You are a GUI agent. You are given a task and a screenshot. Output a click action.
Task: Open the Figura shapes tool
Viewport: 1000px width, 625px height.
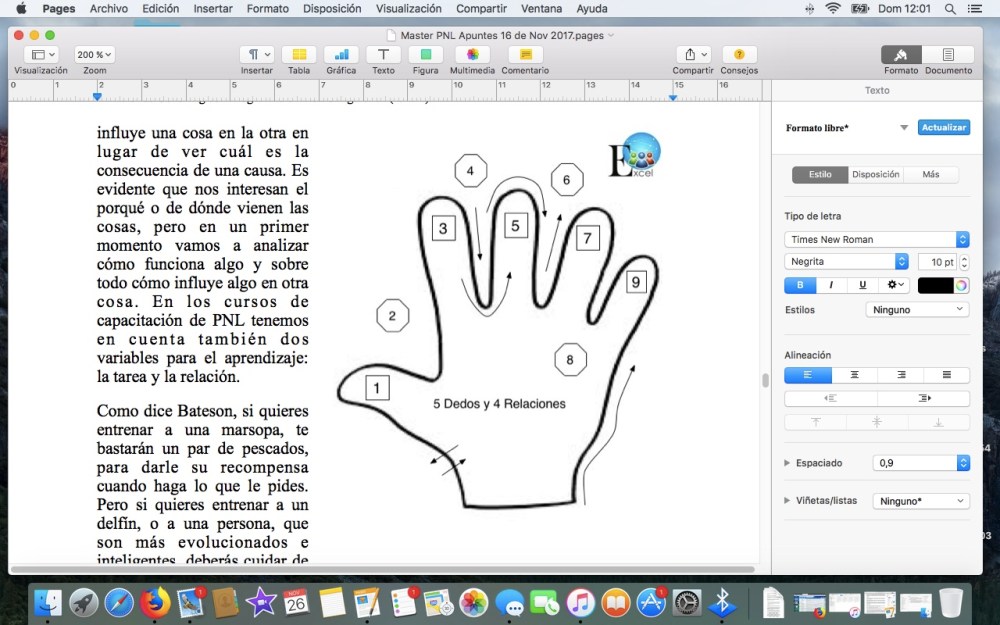click(x=425, y=55)
